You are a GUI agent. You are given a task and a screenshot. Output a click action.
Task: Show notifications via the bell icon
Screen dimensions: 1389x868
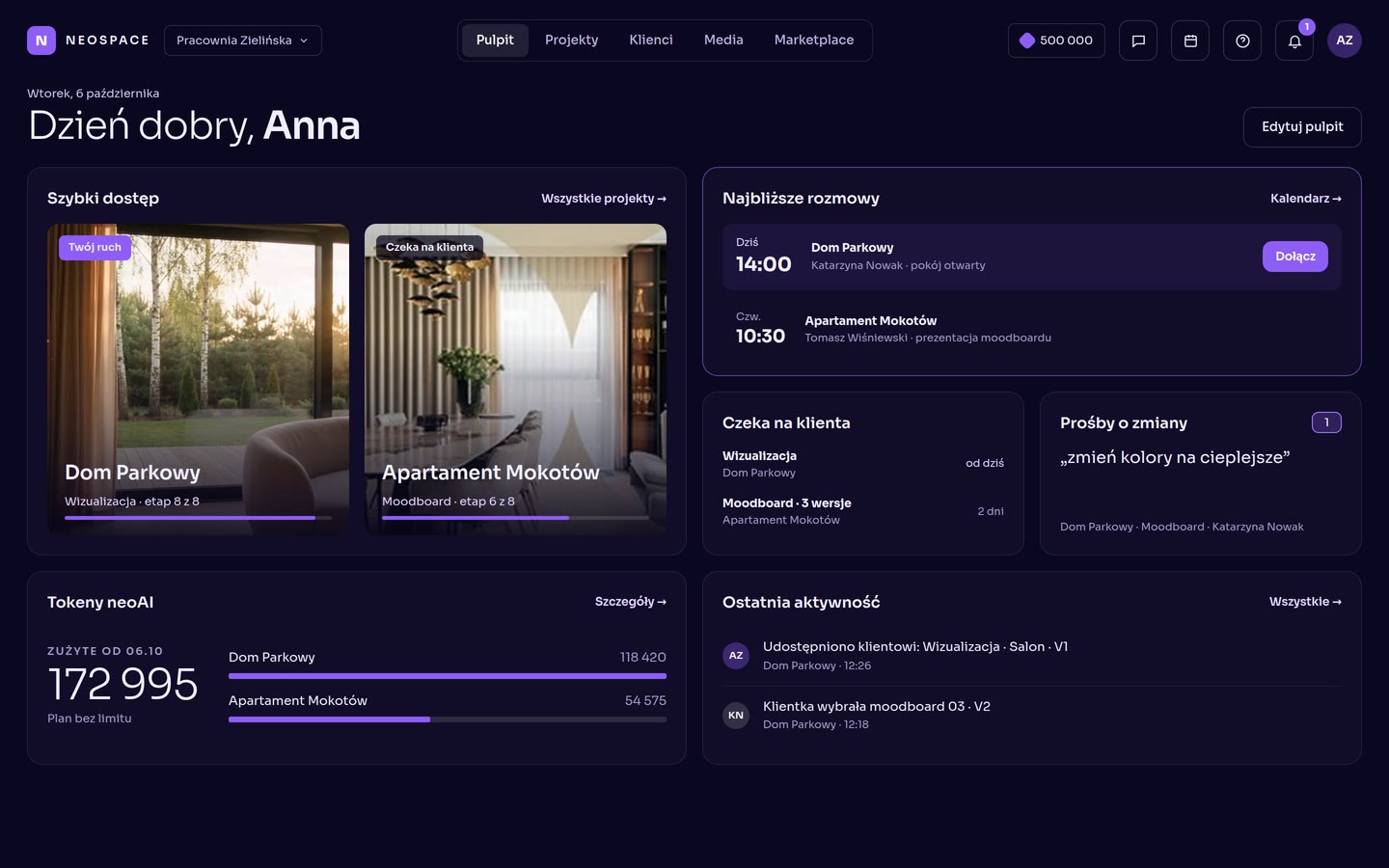(1294, 41)
